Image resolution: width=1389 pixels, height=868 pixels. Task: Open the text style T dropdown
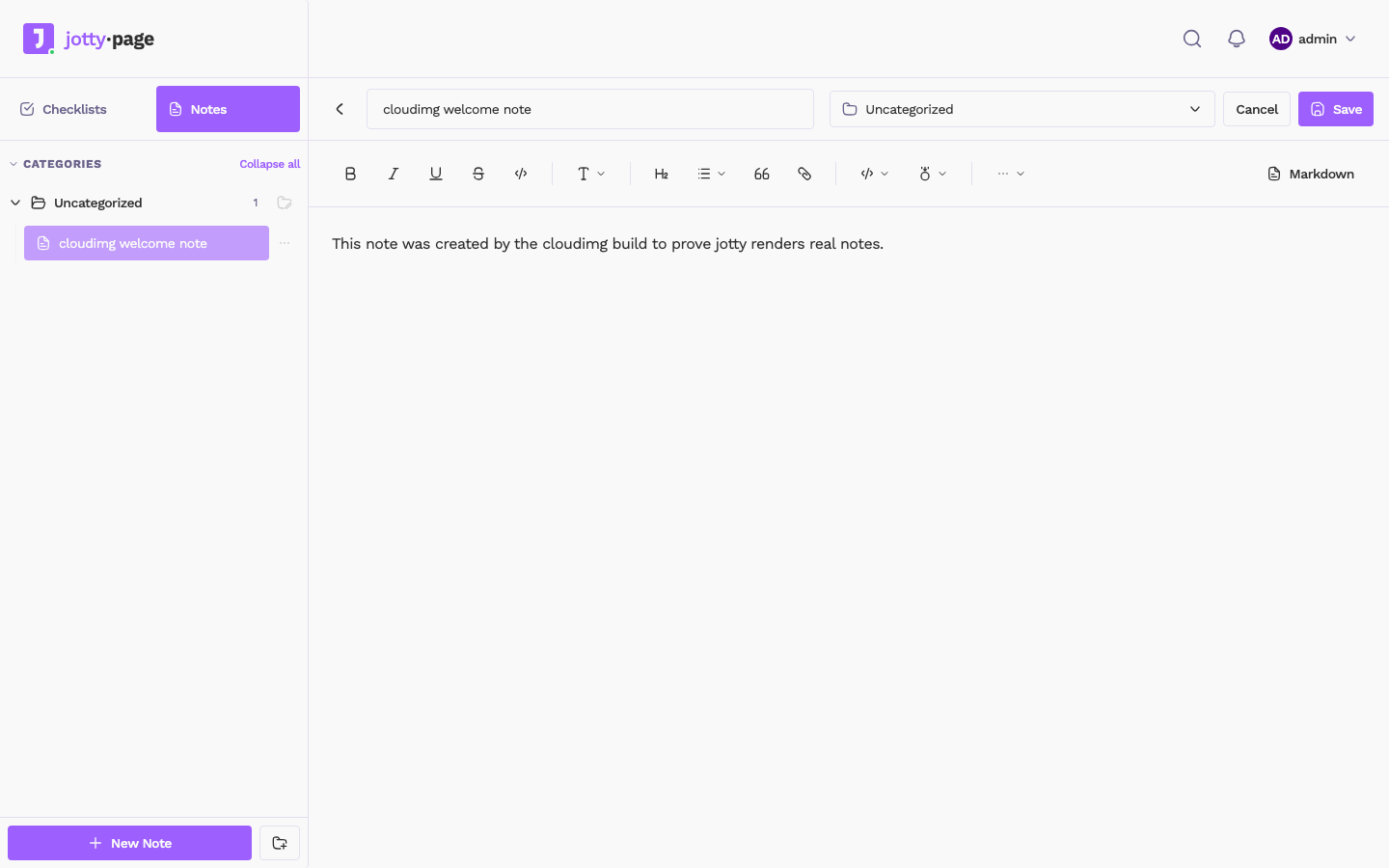coord(591,174)
